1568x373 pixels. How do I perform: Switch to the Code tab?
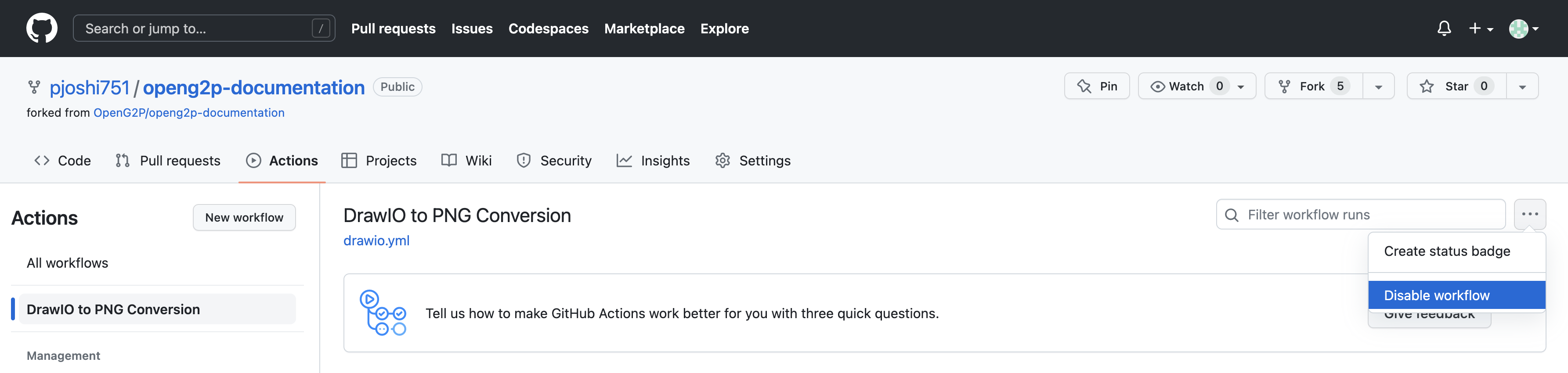click(62, 161)
